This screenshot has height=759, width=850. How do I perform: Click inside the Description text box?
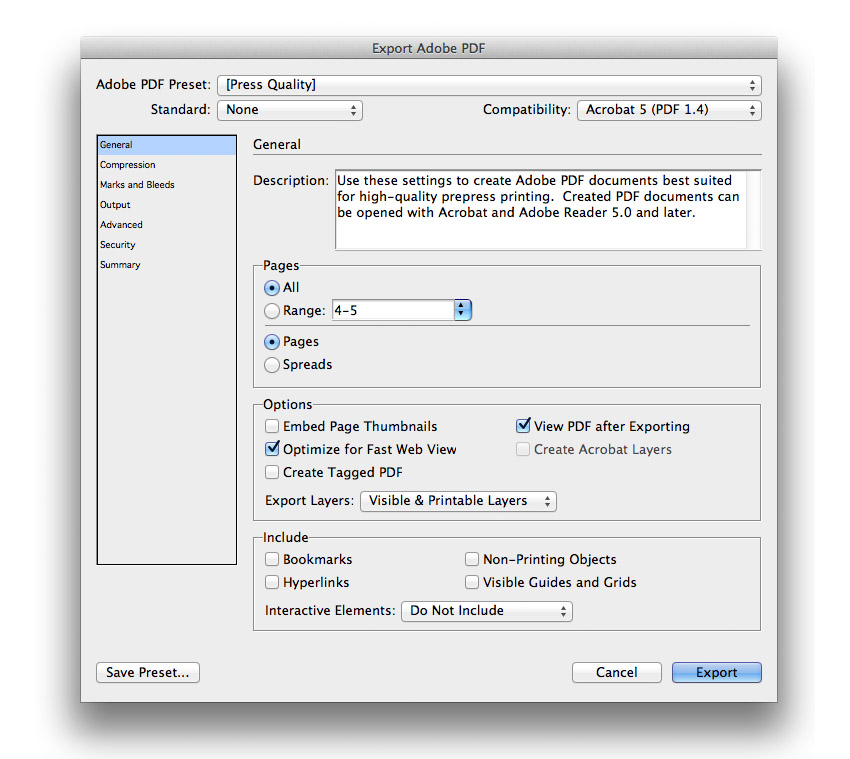pos(540,210)
